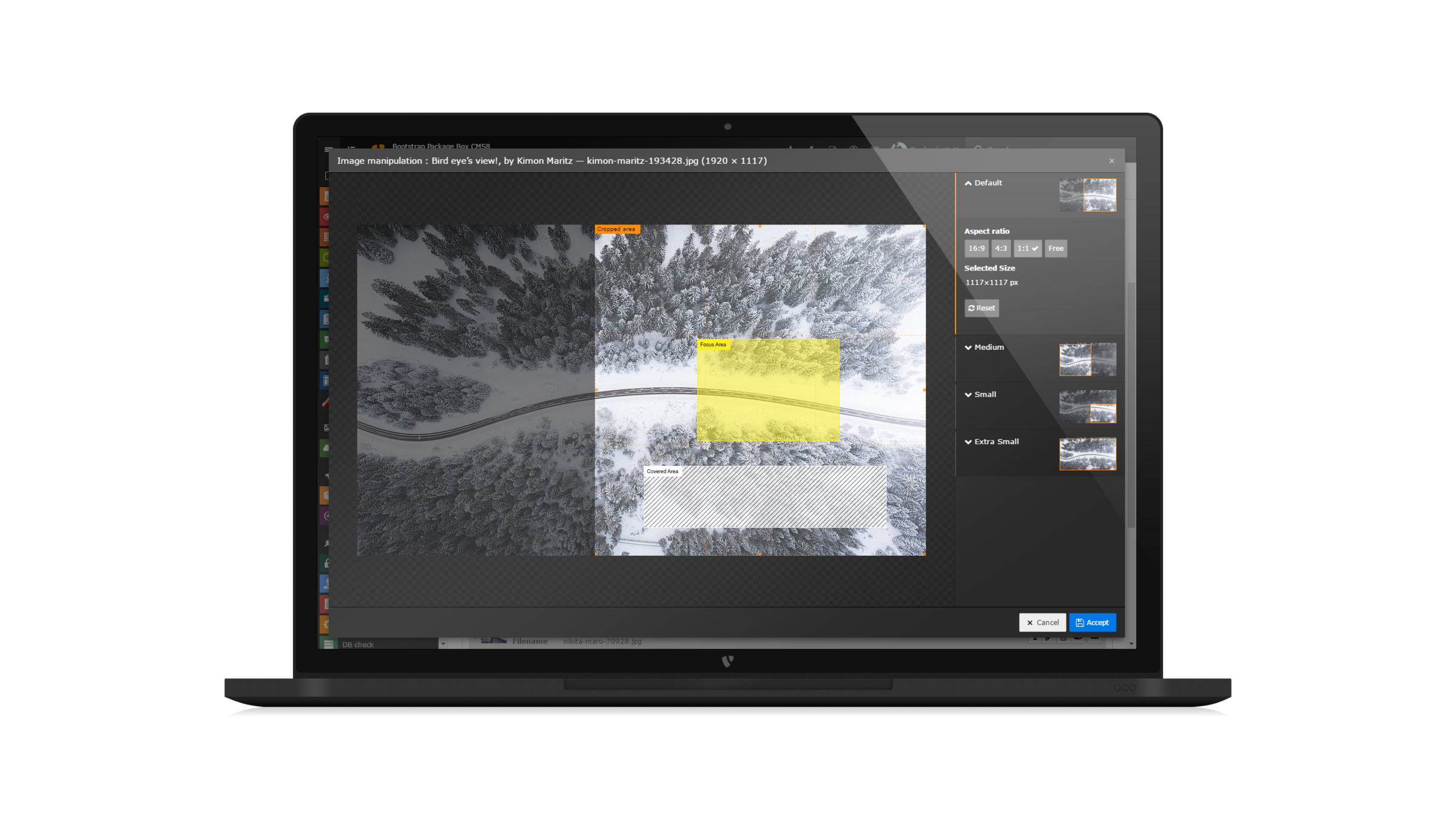1456x819 pixels.
Task: Click the DB check module icon
Action: coord(328,644)
